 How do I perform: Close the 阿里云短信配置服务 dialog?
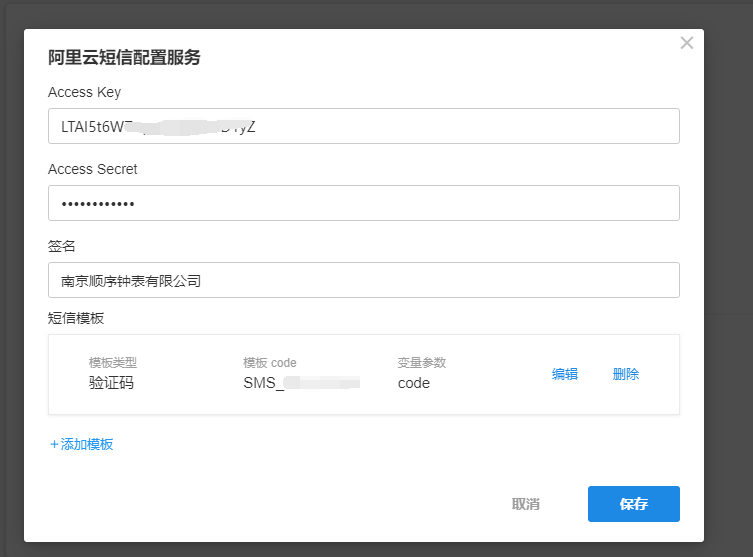click(x=687, y=43)
